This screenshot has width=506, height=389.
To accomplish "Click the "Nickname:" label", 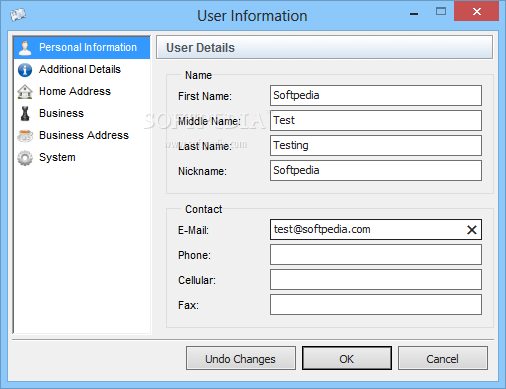I will [202, 171].
